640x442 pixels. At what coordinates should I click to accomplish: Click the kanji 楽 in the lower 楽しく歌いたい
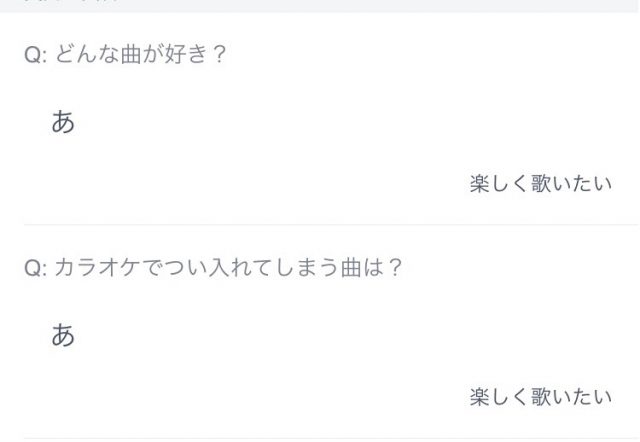[480, 397]
